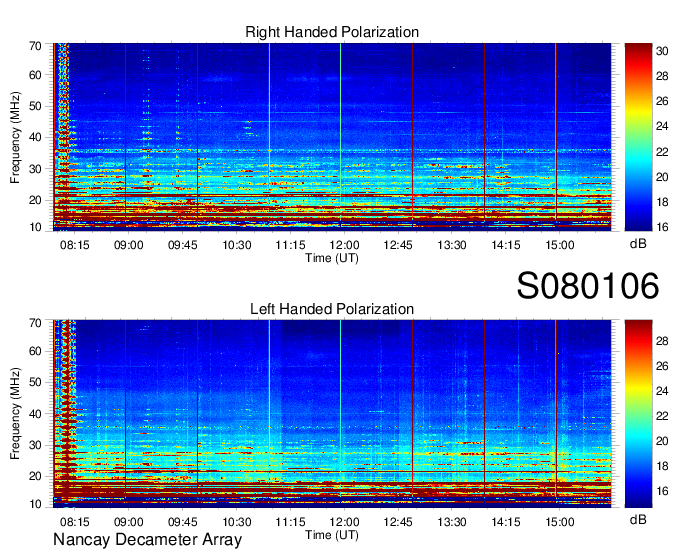The height and width of the screenshot is (552, 680).
Task: Click "70" tick on Right Handed frequency axis
Action: (x=35, y=46)
